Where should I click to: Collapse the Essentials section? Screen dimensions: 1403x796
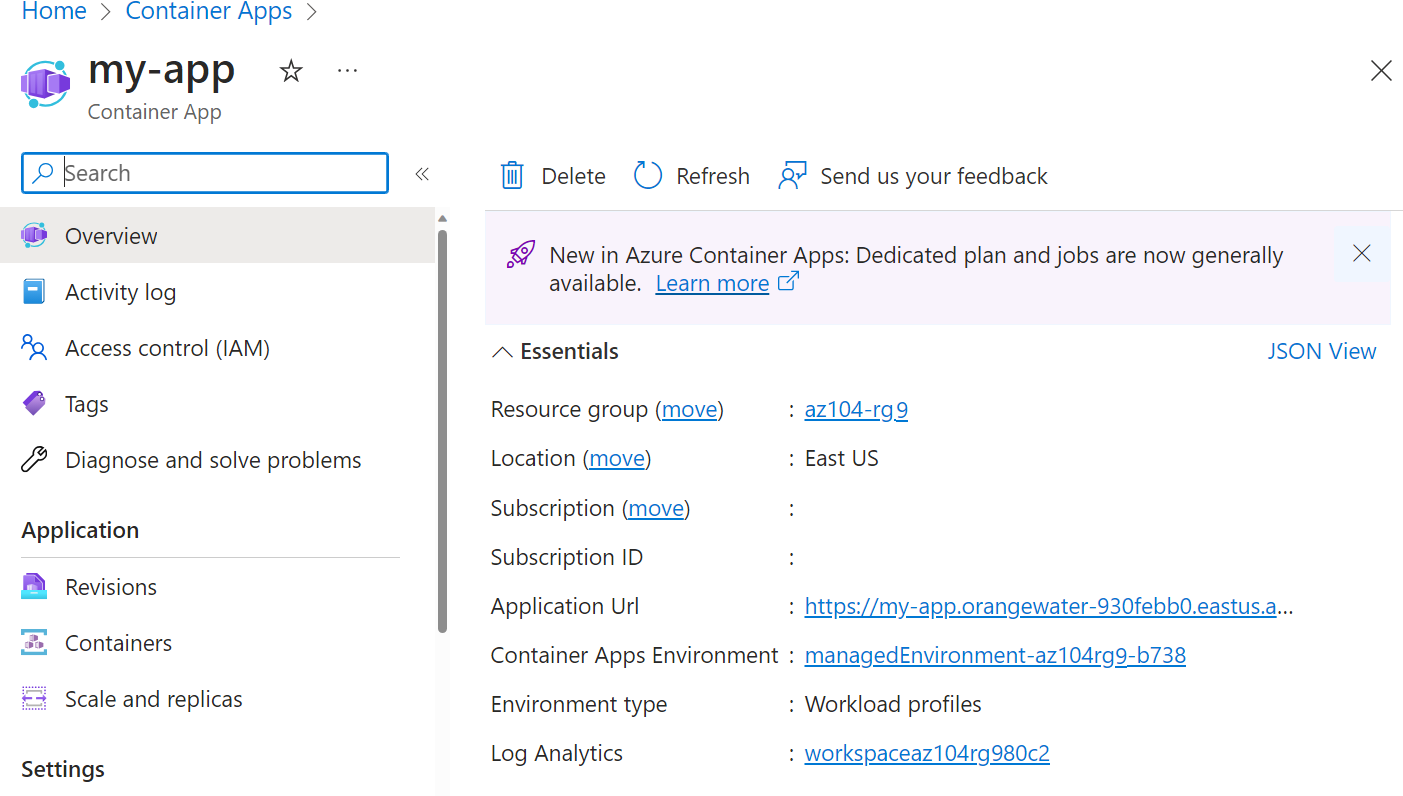(502, 351)
